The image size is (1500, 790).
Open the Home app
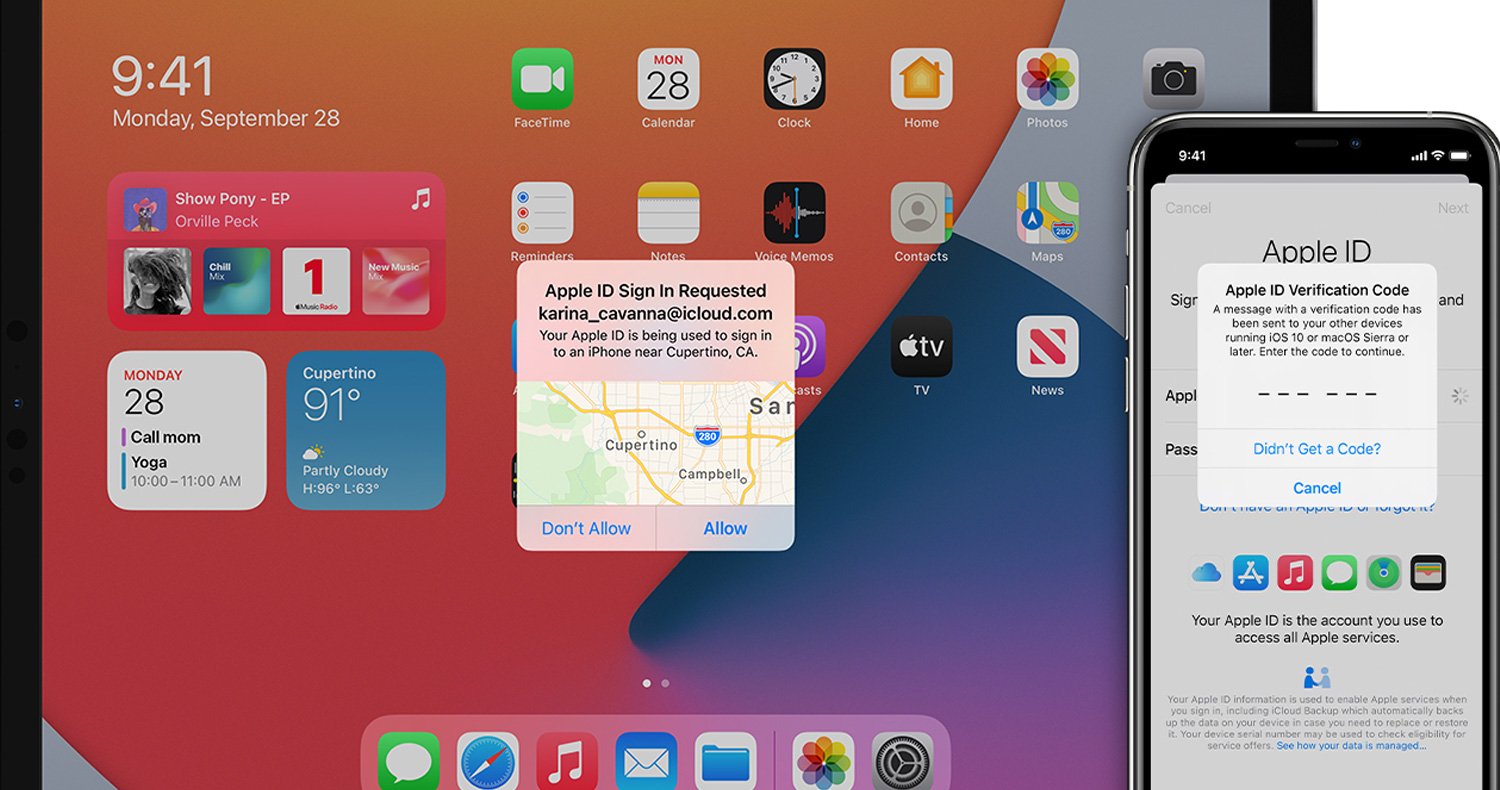tap(921, 79)
